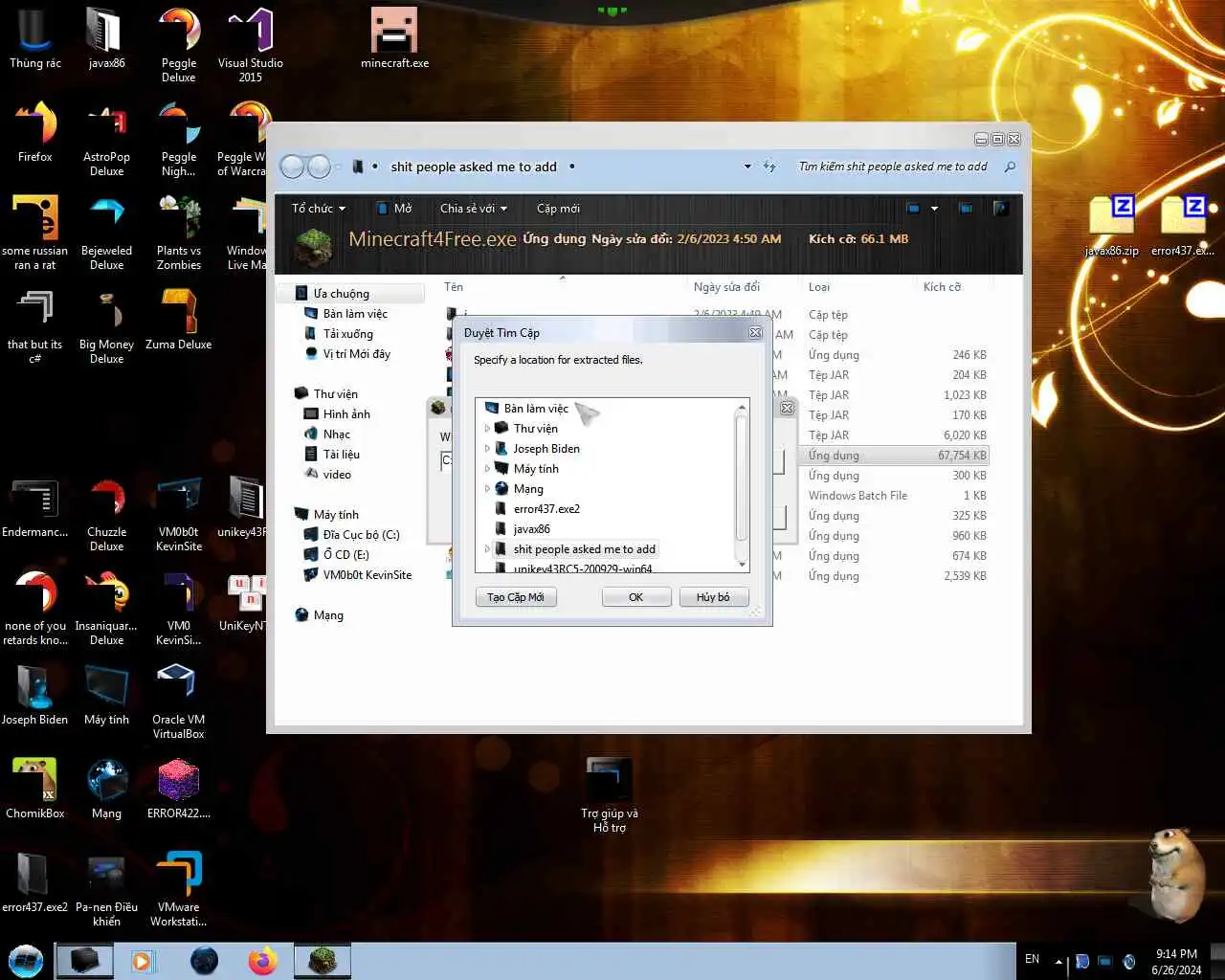Open Firefox desktop shortcut
1225x980 pixels.
pos(34,132)
